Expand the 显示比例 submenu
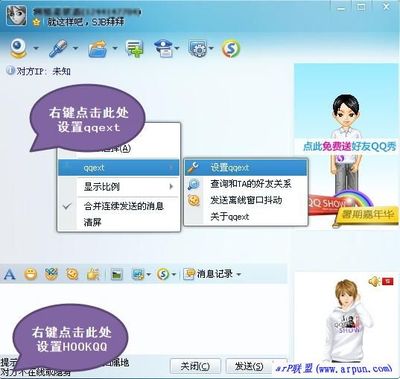 (x=119, y=186)
